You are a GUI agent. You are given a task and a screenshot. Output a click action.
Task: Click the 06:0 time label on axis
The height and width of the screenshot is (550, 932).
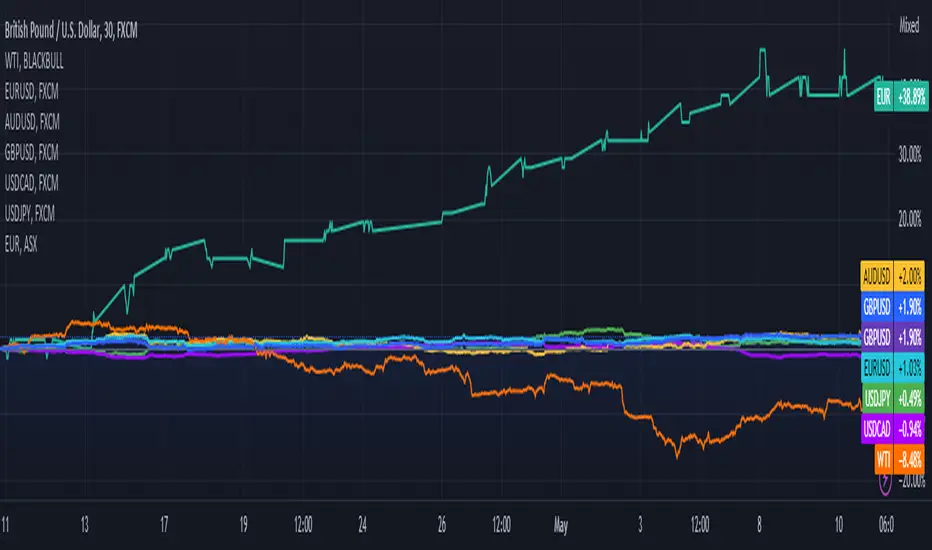886,525
